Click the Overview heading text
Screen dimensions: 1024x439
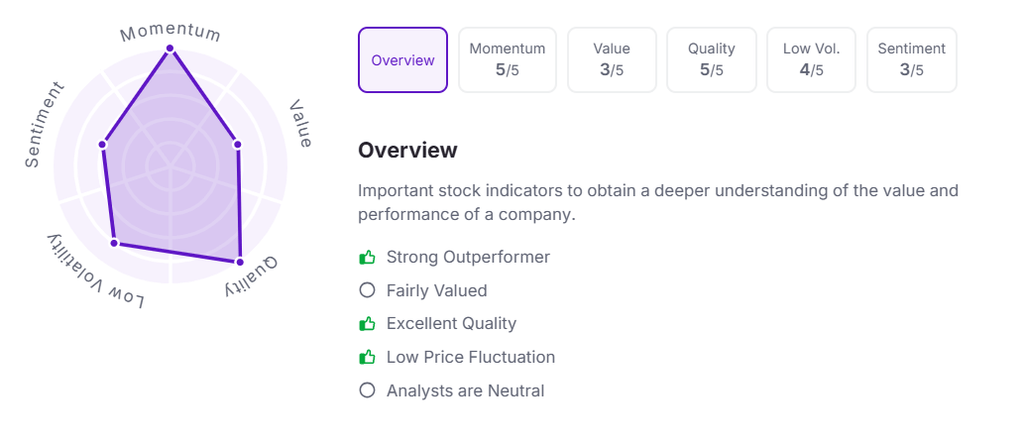coord(408,150)
